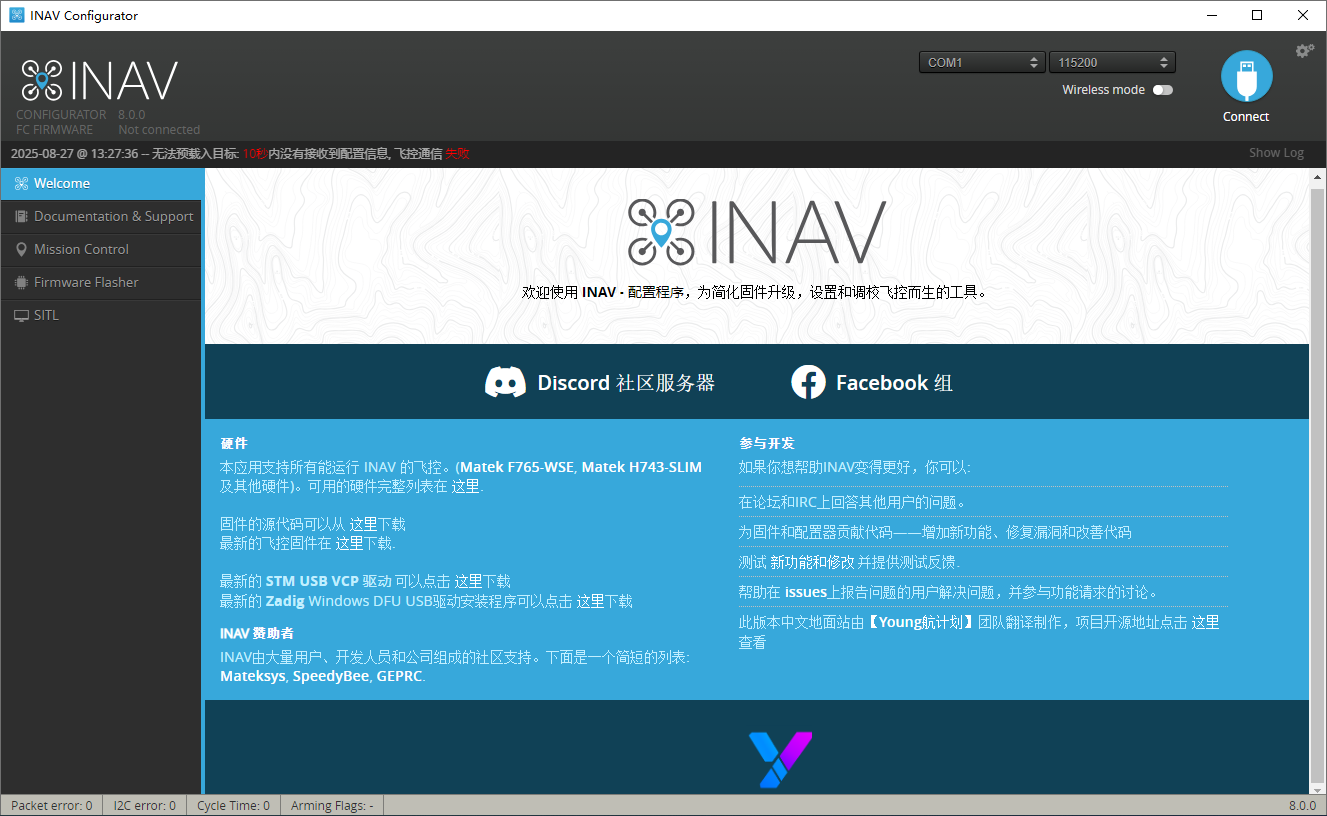Click 这里 hardware list link
This screenshot has height=816, width=1327.
pyautogui.click(x=465, y=487)
